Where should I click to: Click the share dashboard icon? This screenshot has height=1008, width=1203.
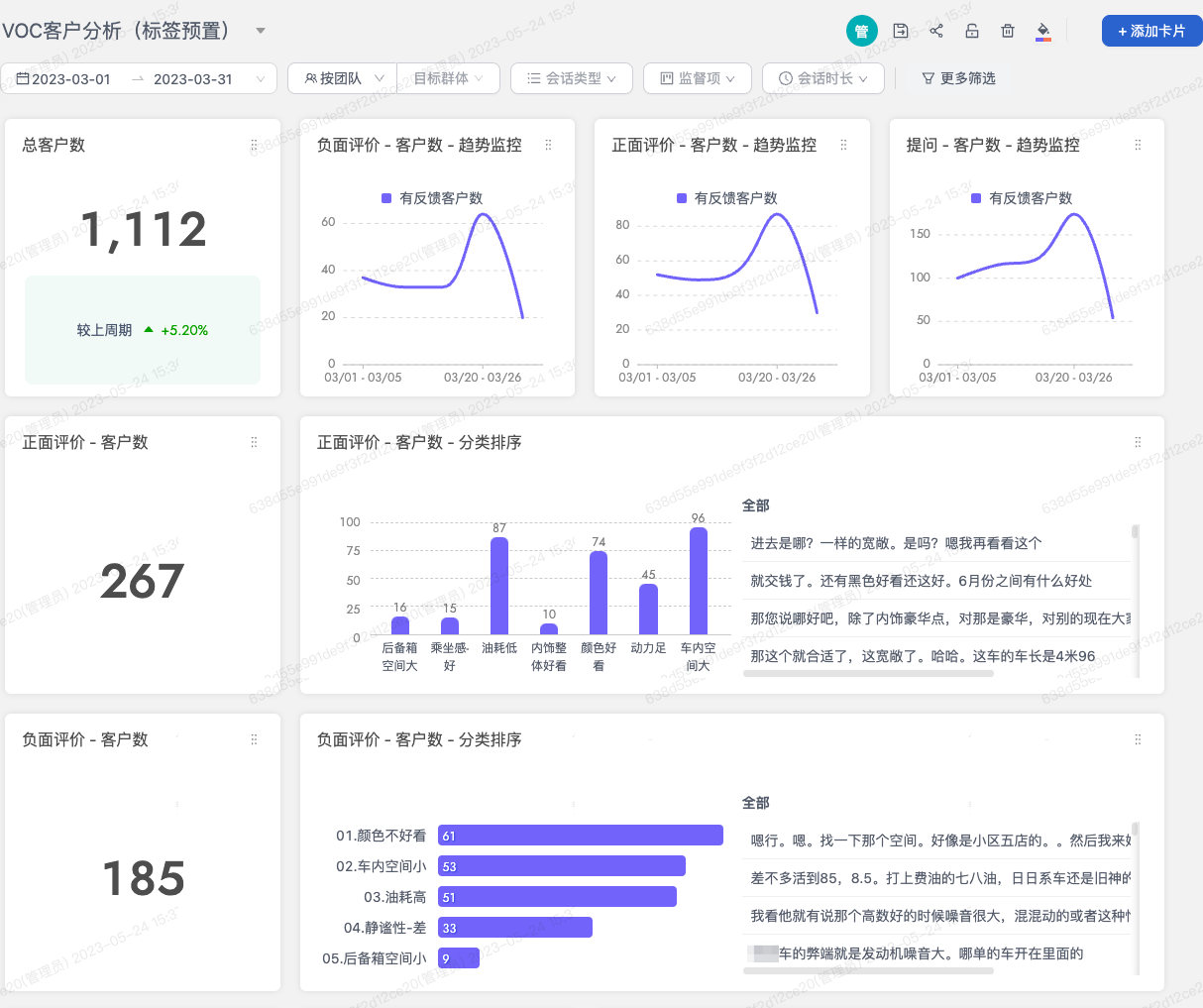[x=936, y=31]
